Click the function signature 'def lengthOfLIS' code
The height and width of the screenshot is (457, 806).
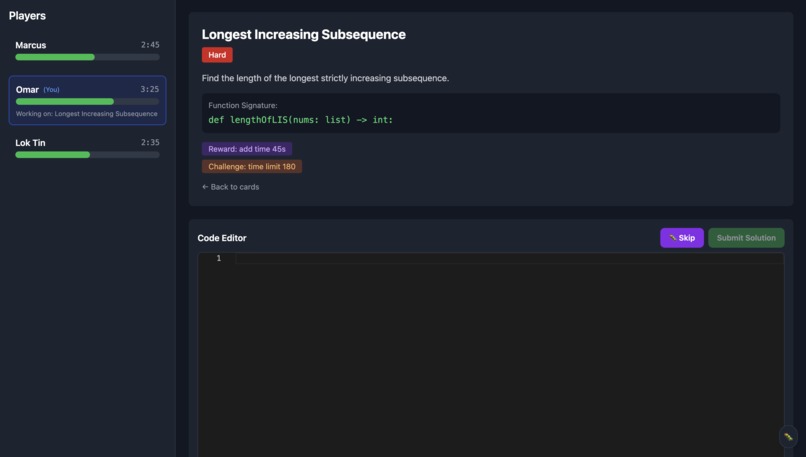(x=300, y=120)
